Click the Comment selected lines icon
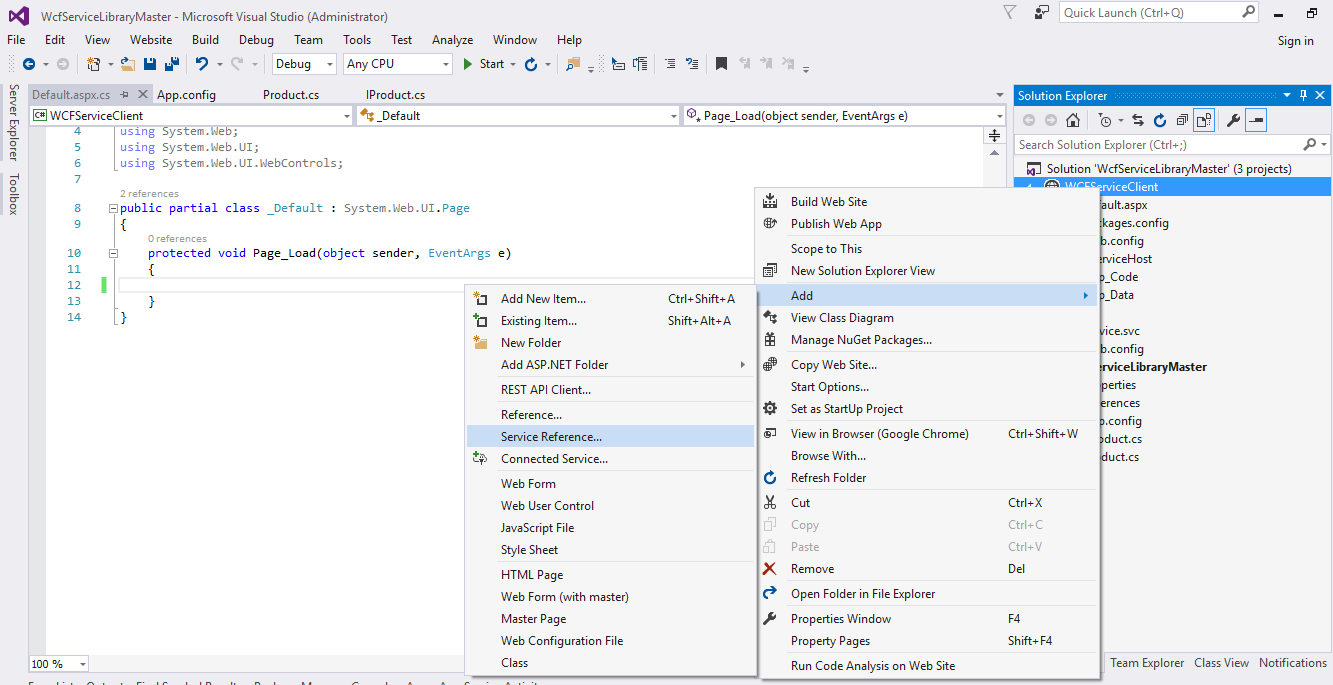This screenshot has height=685, width=1333. pyautogui.click(x=669, y=64)
